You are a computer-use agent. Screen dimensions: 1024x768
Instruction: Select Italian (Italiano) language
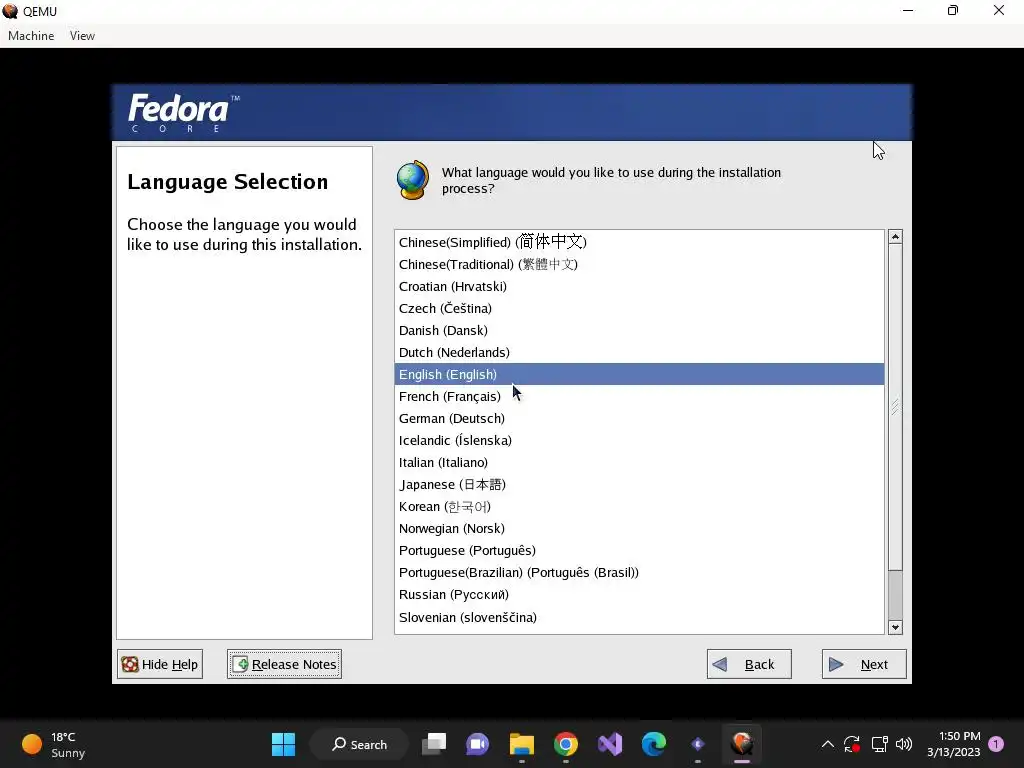[639, 462]
